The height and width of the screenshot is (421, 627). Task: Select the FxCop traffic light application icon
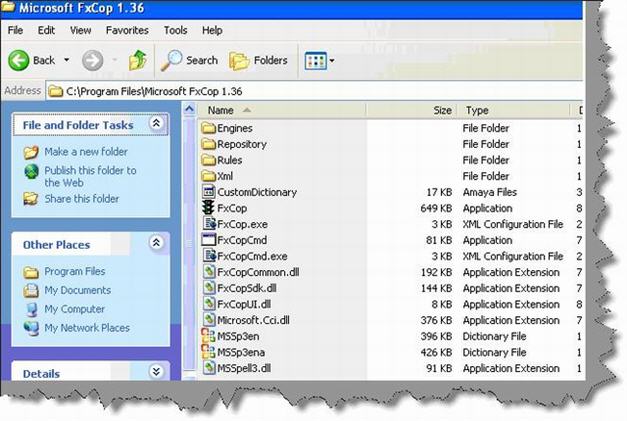click(208, 208)
